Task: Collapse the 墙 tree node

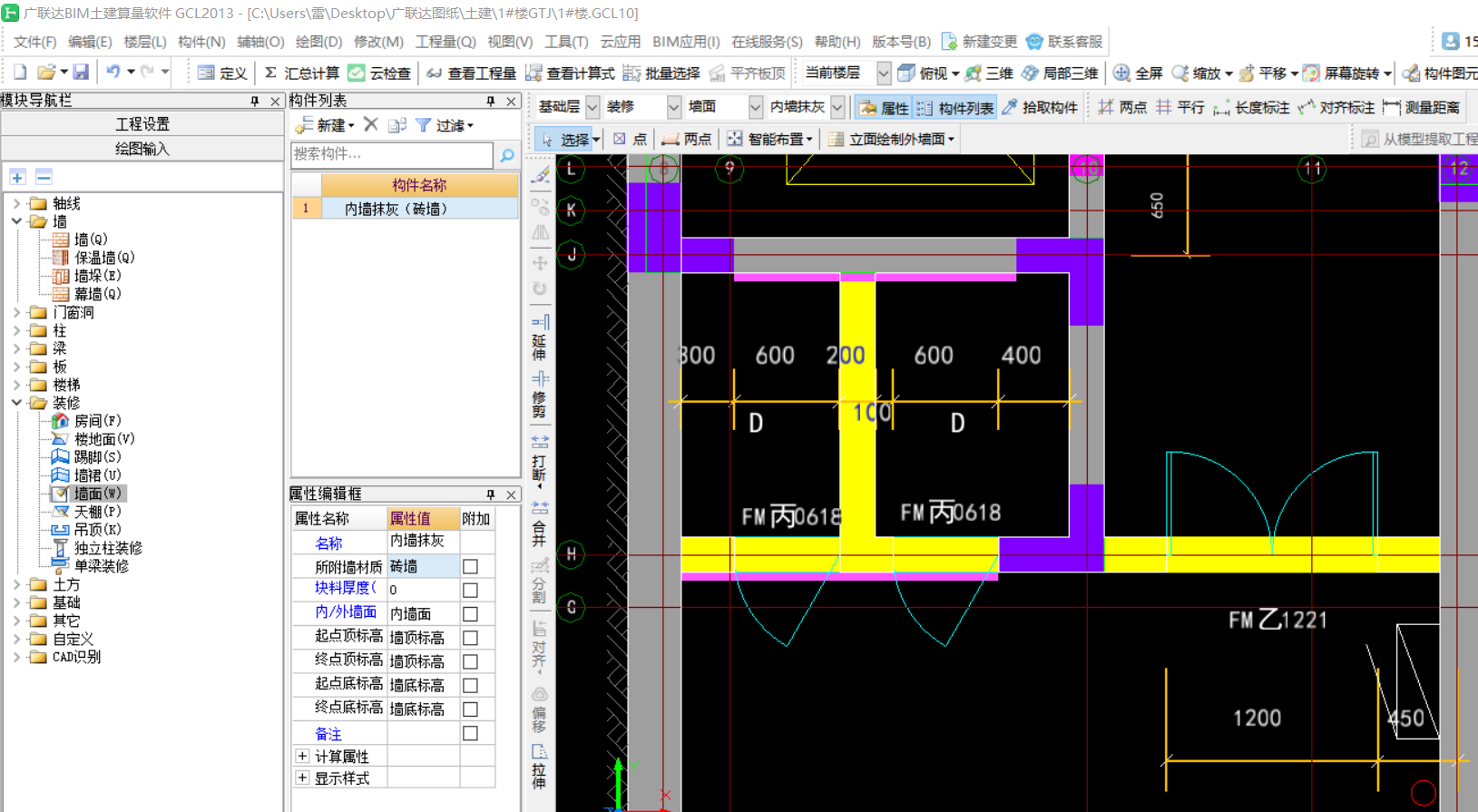Action: pyautogui.click(x=16, y=220)
